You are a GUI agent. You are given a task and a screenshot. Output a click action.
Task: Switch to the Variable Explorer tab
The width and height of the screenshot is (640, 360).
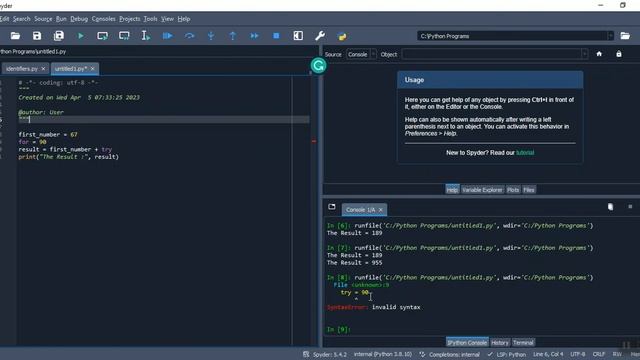click(482, 190)
